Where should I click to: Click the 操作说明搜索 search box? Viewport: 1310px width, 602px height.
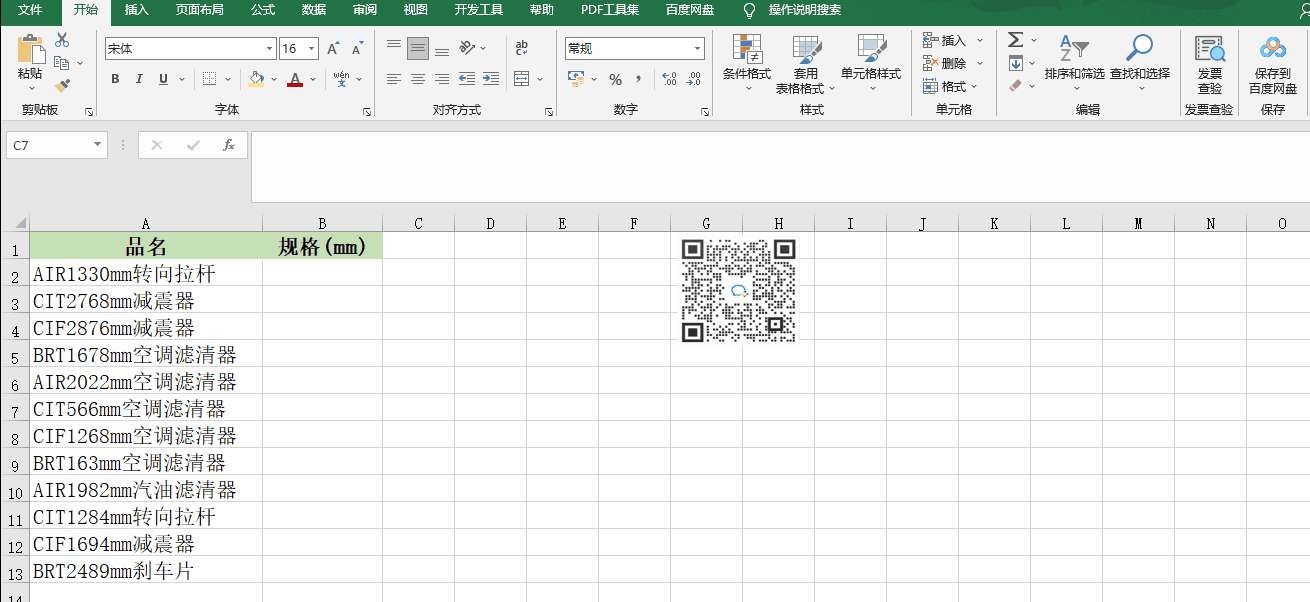pos(804,10)
